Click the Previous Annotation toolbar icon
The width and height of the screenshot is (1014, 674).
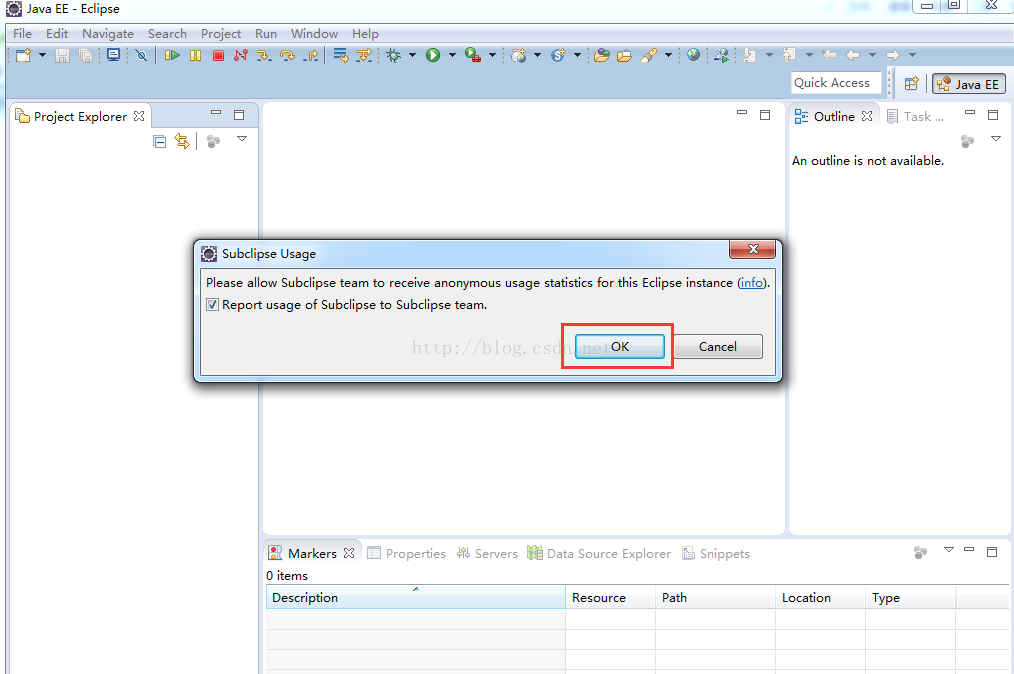[x=790, y=56]
